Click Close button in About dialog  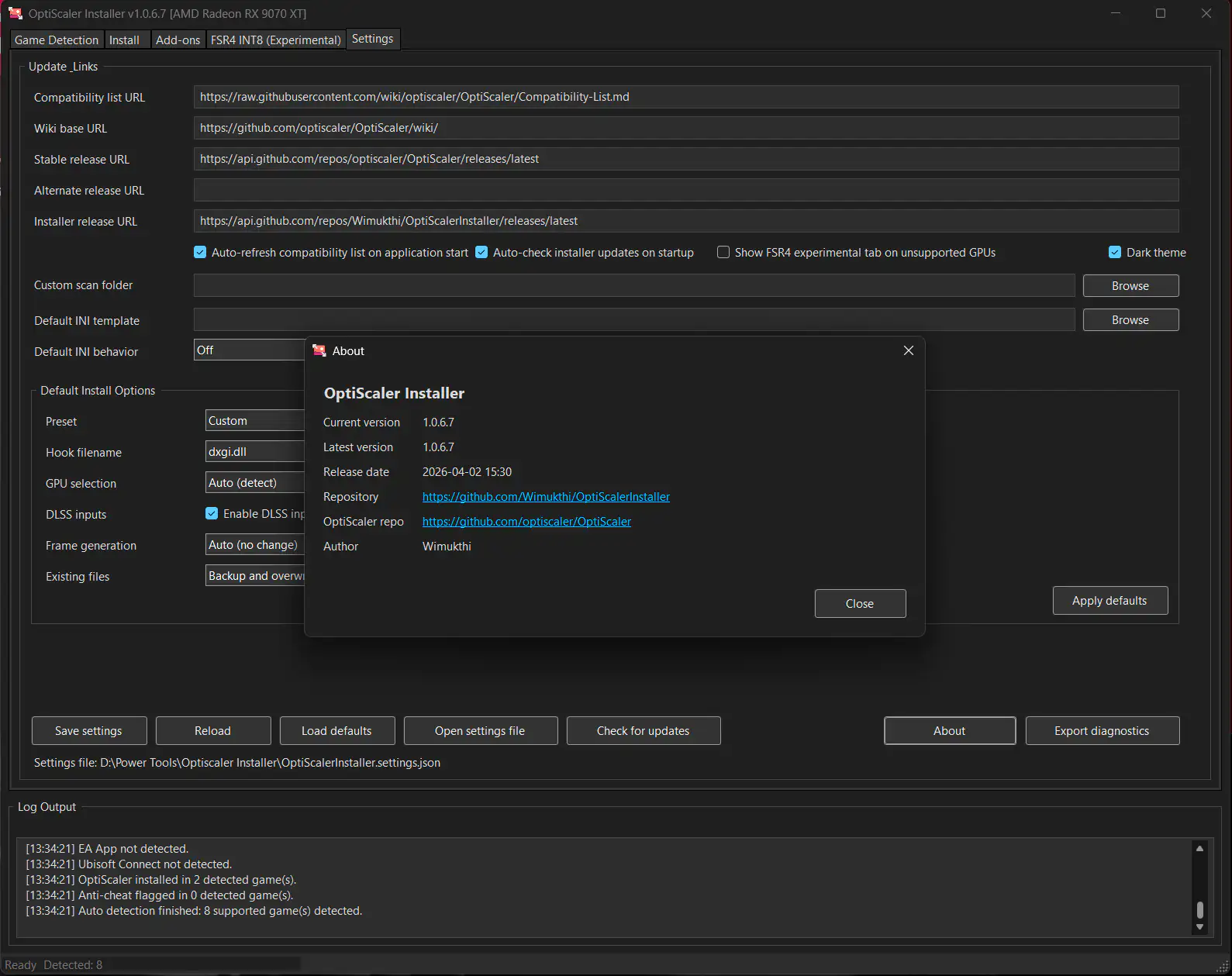[860, 603]
